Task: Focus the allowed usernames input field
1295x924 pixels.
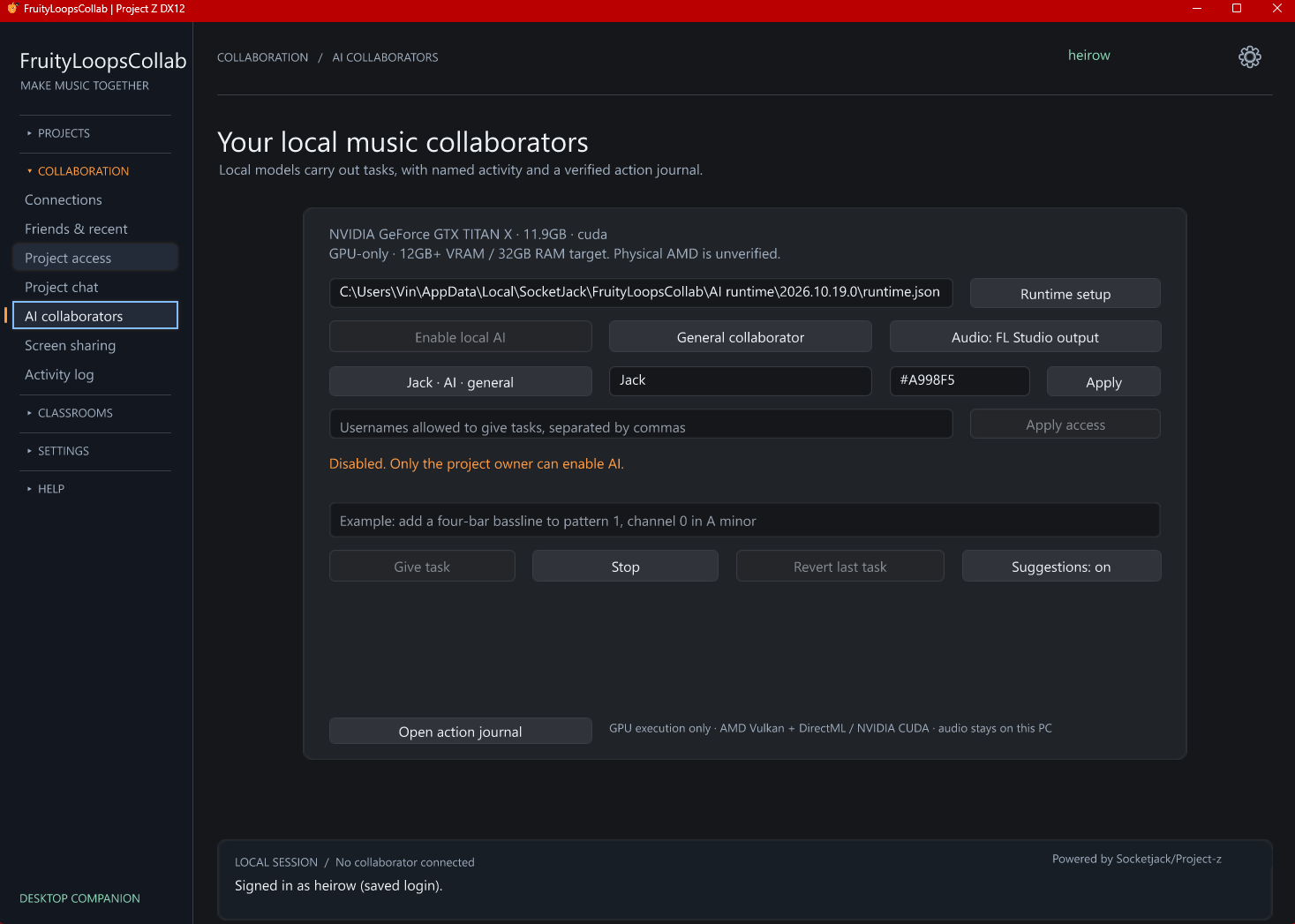Action: coord(641,424)
